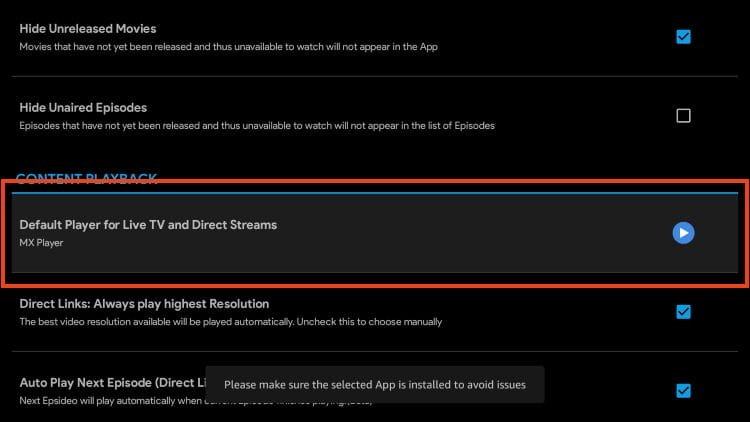This screenshot has width=750, height=422.
Task: Select Auto Play Next Episode title
Action: pyautogui.click(x=113, y=383)
